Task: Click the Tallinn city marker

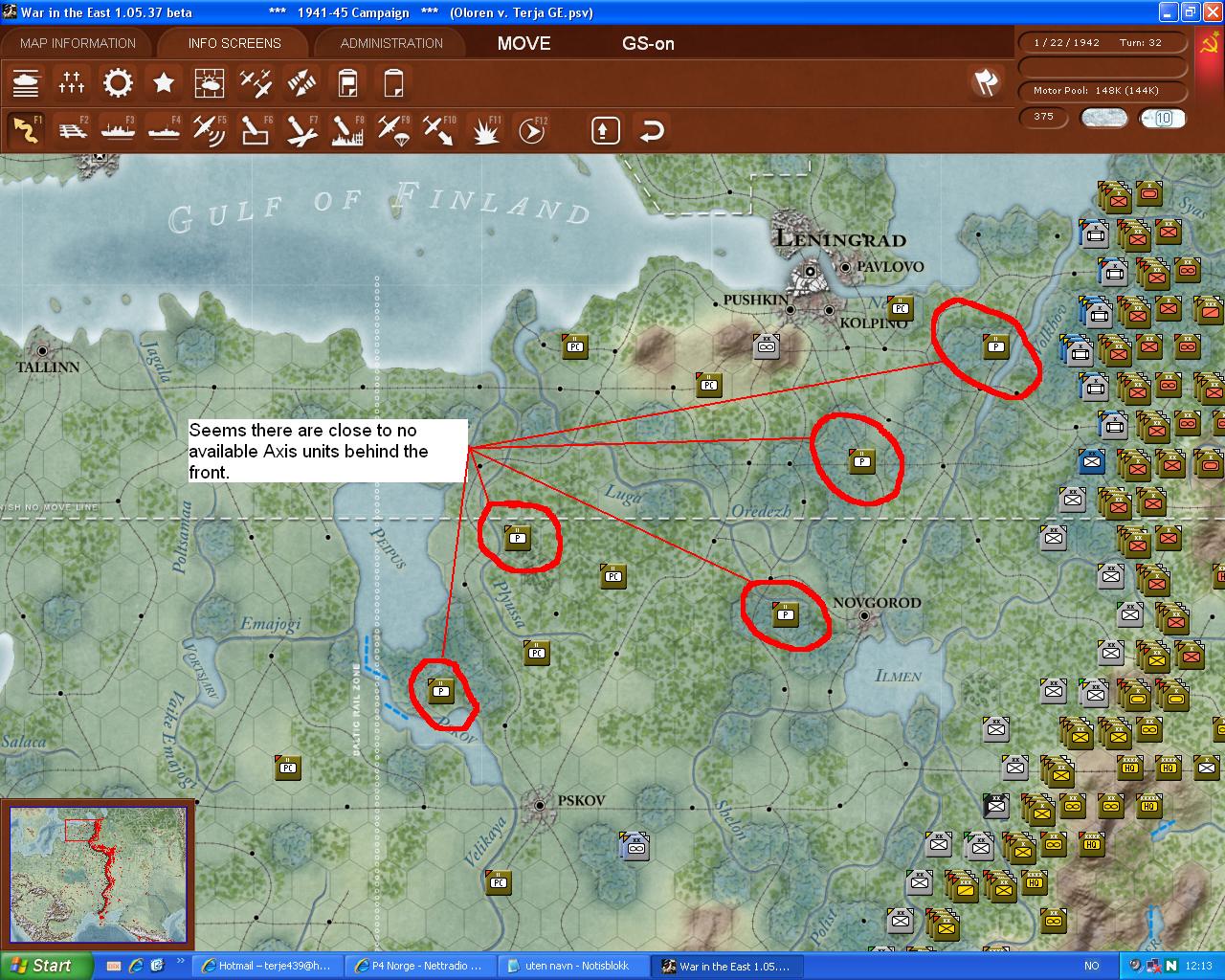Action: 41,352
